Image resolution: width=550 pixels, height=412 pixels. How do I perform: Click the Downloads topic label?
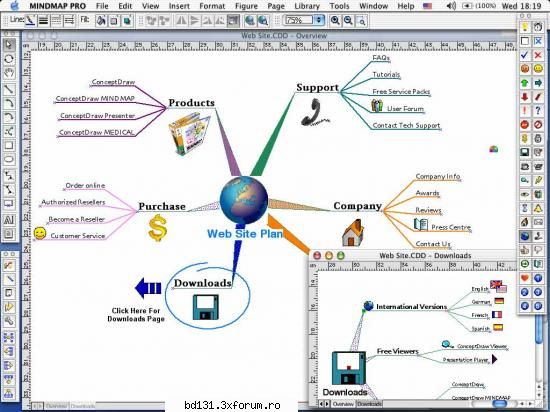click(x=203, y=283)
